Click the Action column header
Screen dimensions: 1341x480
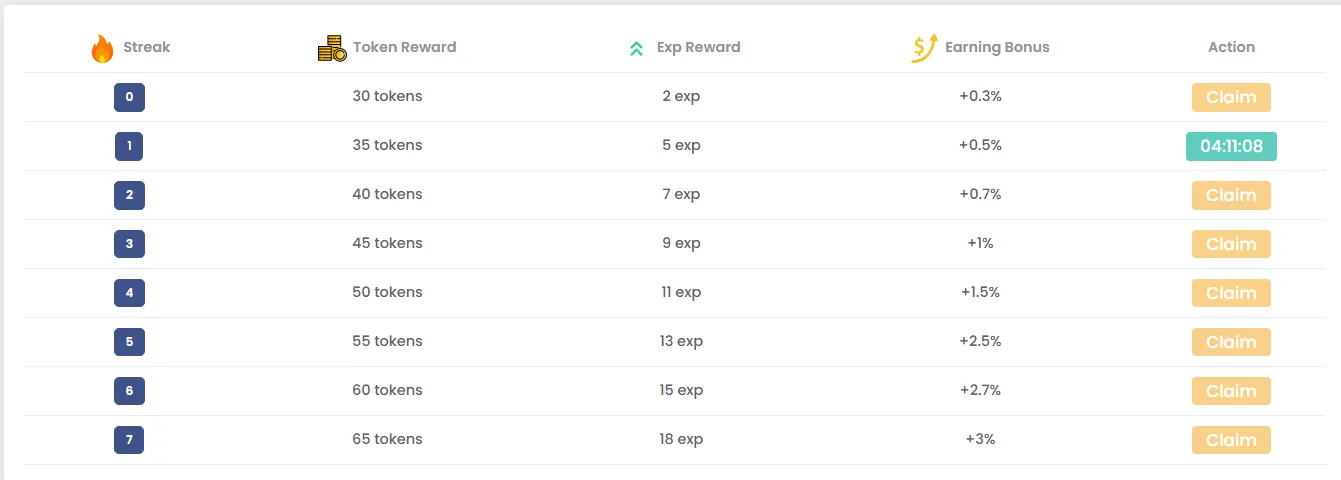(x=1231, y=47)
